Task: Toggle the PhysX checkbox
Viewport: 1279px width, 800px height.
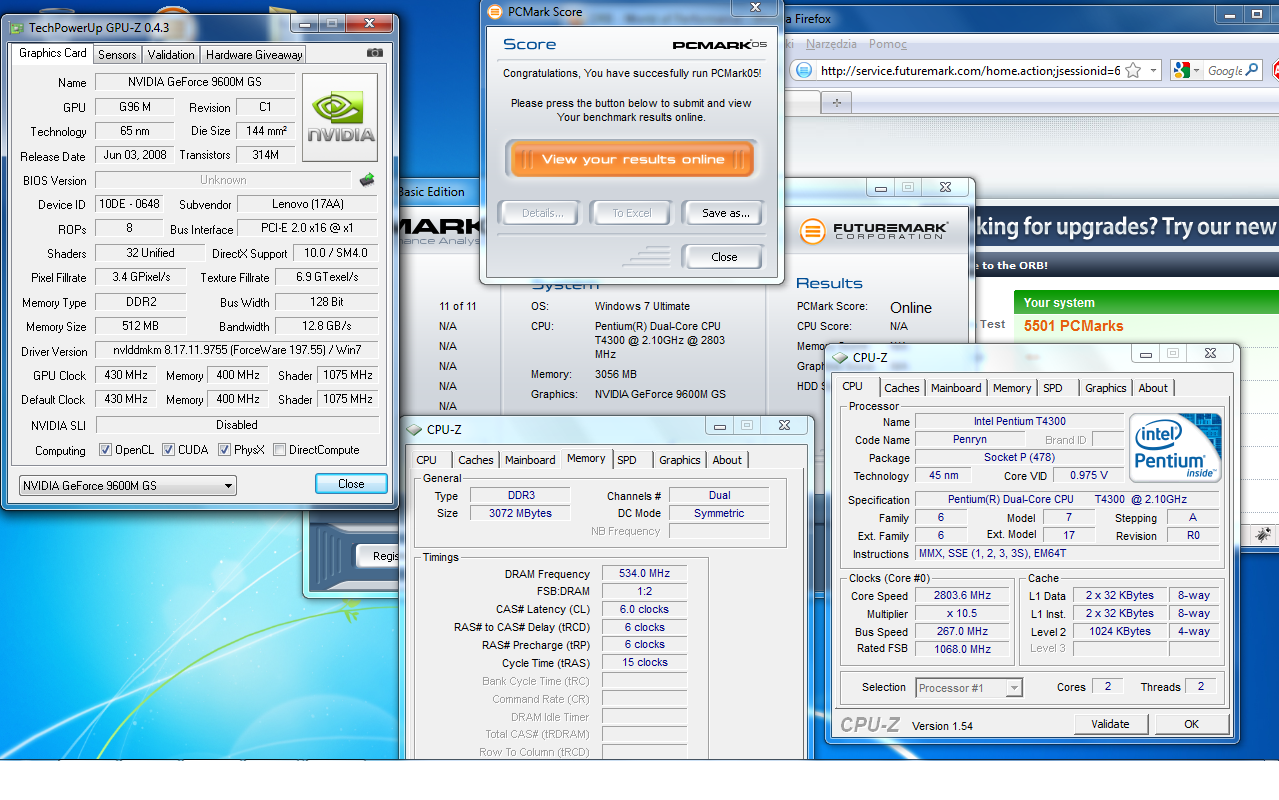Action: tap(224, 450)
